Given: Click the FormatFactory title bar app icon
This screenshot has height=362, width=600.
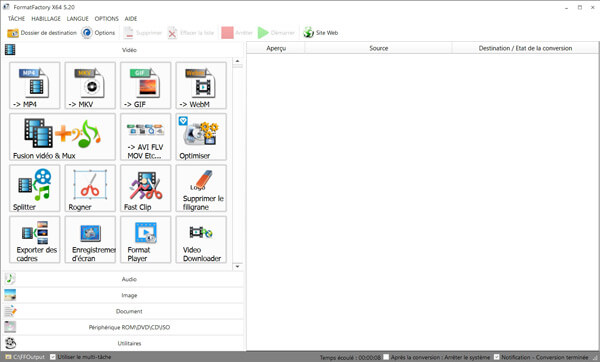Looking at the screenshot, I should coord(6,7).
